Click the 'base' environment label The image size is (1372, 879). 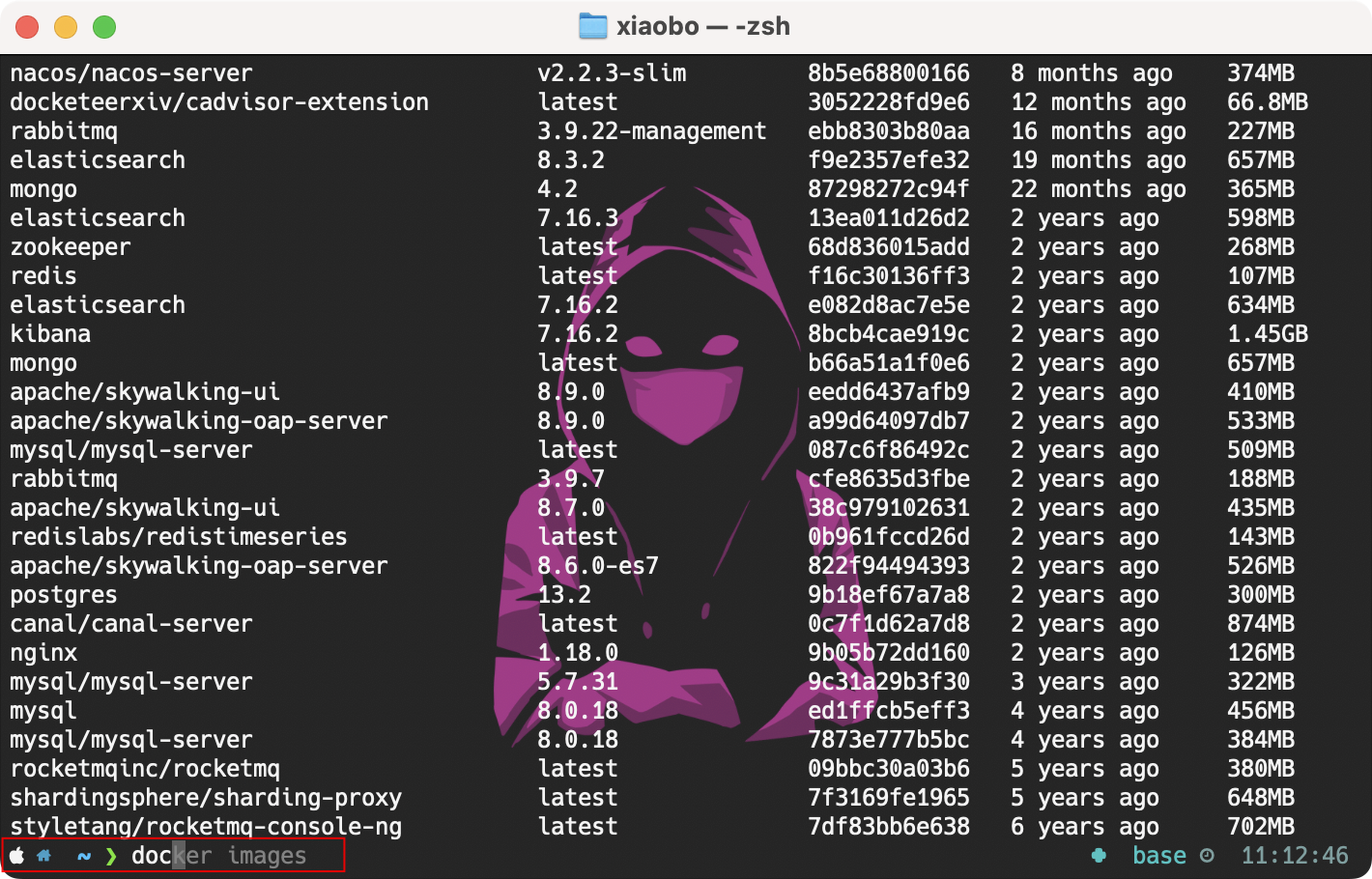coord(1159,855)
